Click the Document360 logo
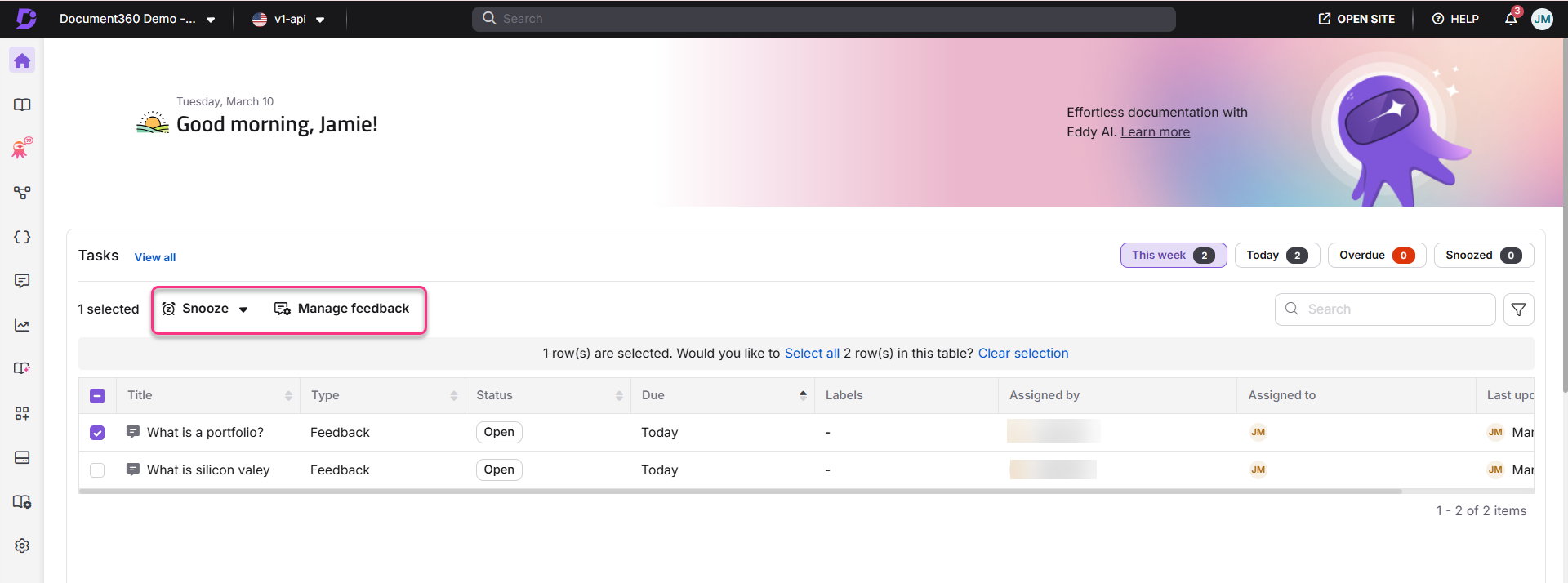Image resolution: width=1568 pixels, height=583 pixels. coord(26,19)
